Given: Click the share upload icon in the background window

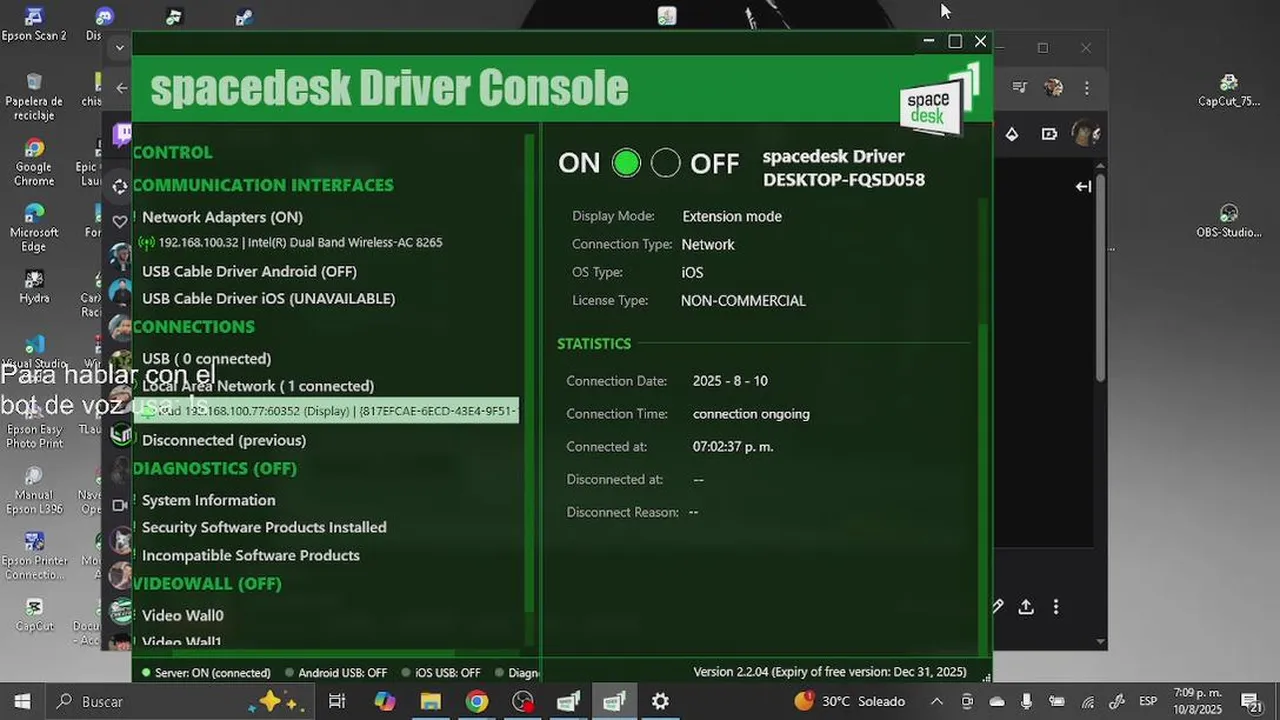Looking at the screenshot, I should pos(1026,607).
